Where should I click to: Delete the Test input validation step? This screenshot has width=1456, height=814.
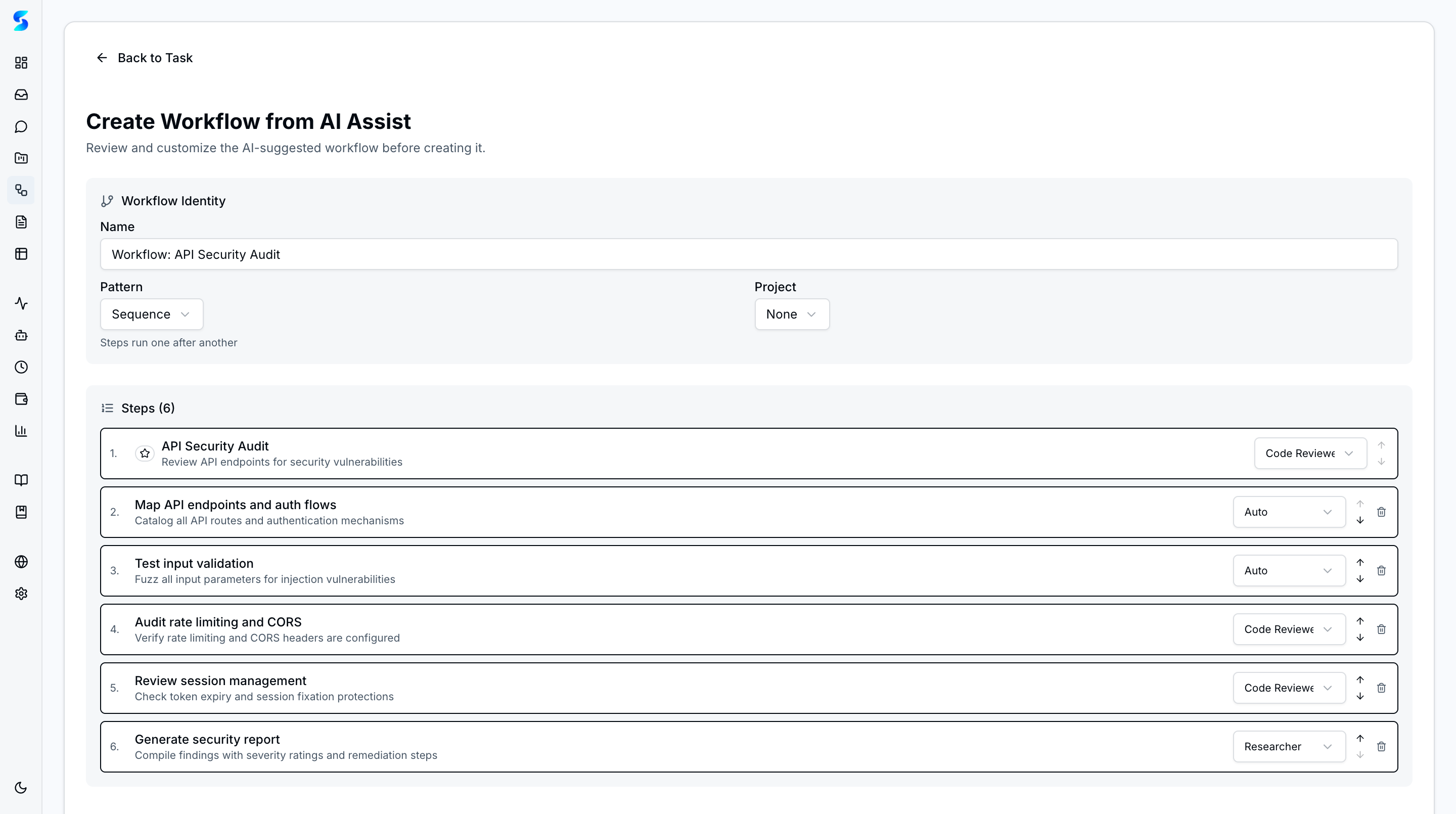coord(1382,570)
